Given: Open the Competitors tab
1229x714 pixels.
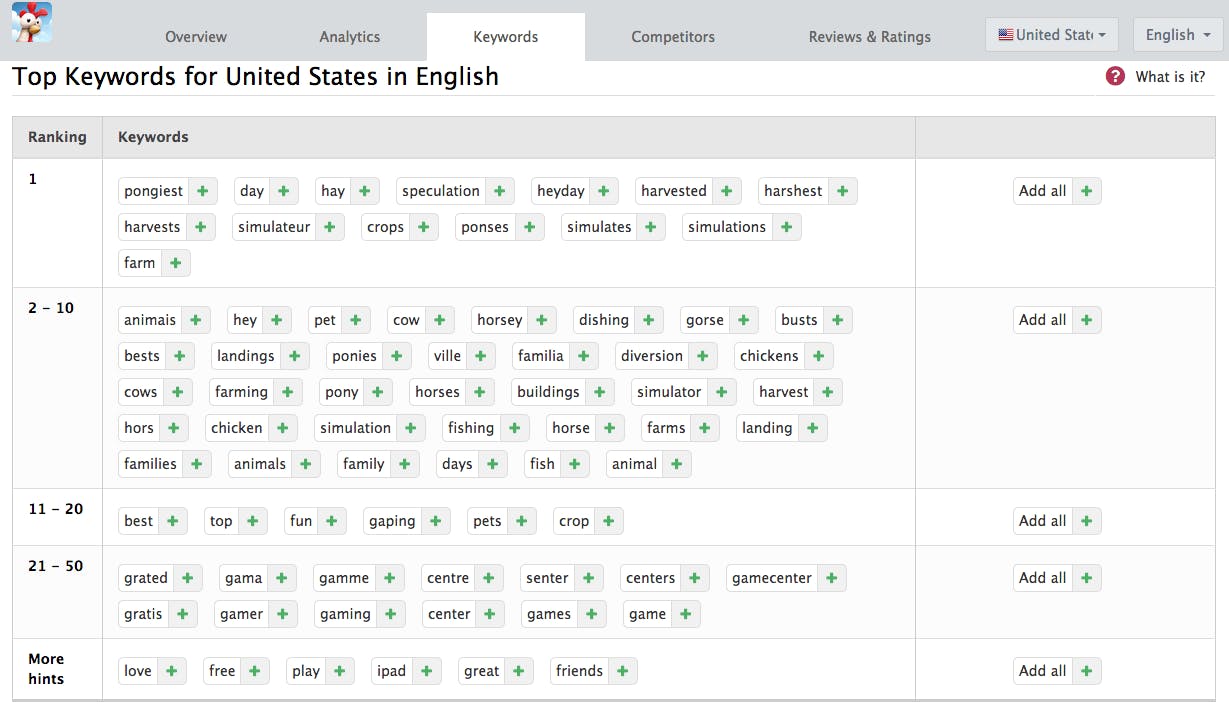Looking at the screenshot, I should click(673, 37).
